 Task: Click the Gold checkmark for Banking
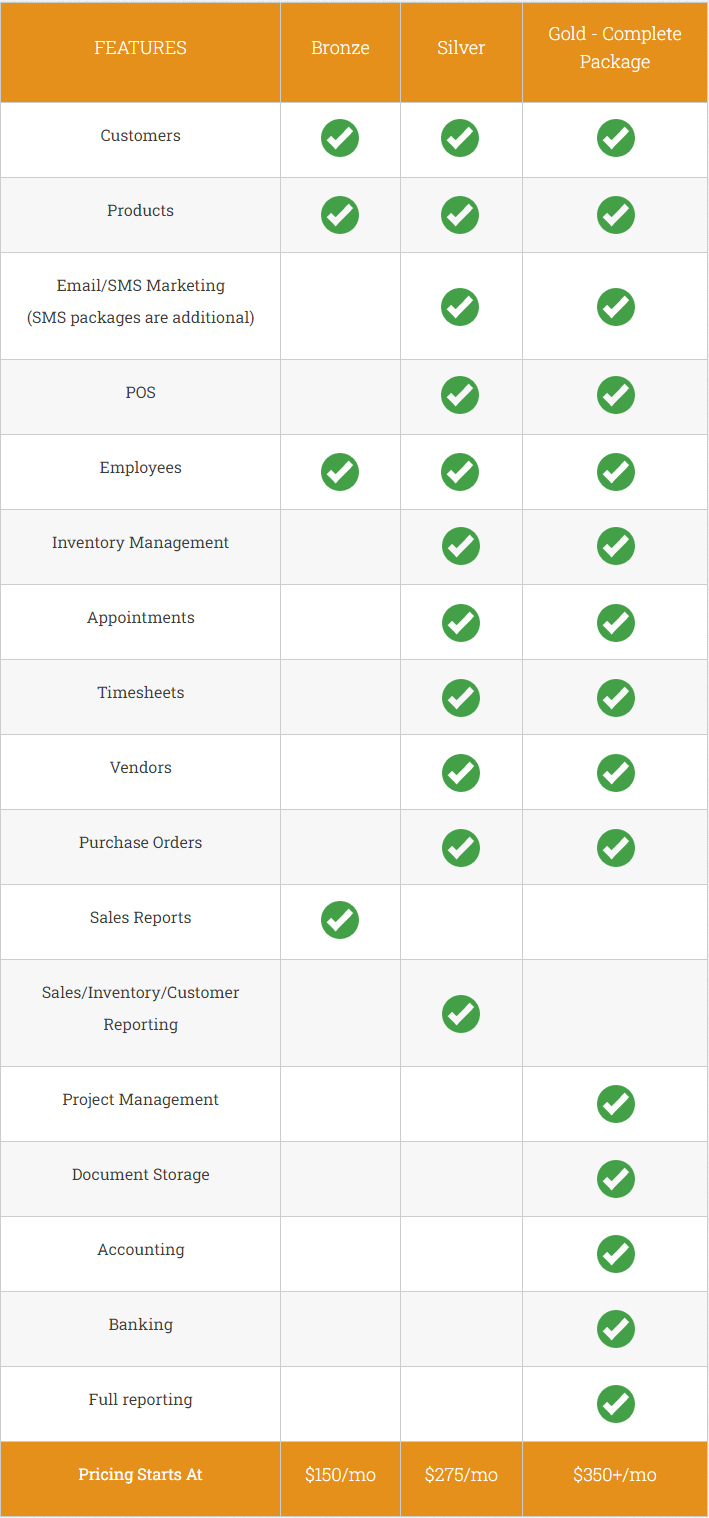(x=615, y=1328)
